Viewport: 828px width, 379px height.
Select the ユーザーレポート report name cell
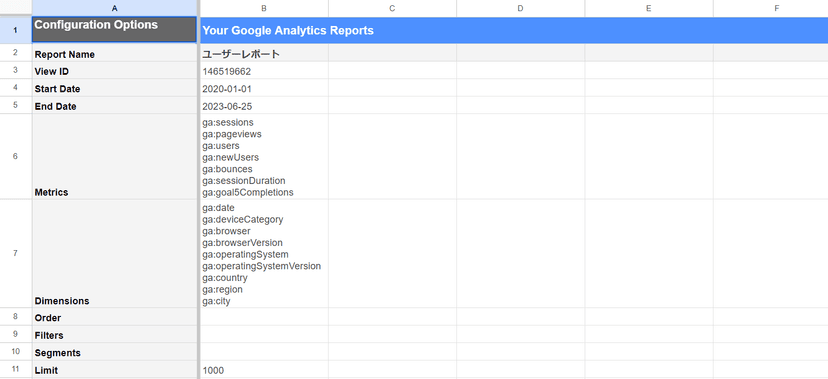point(264,53)
